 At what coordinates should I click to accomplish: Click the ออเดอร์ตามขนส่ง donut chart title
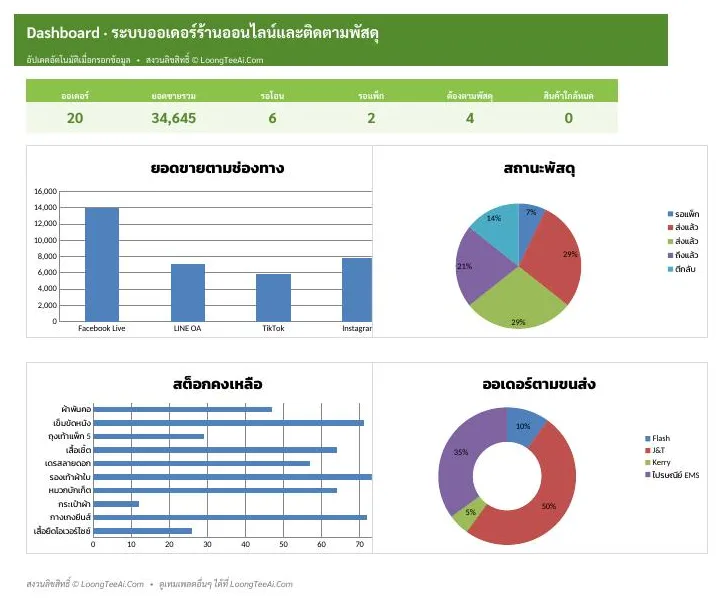(539, 384)
